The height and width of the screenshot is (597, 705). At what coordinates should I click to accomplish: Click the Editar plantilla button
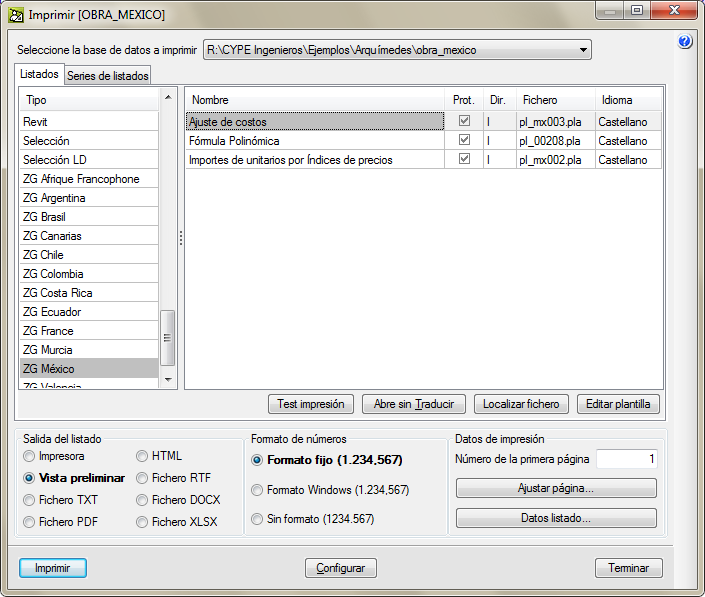tap(618, 404)
